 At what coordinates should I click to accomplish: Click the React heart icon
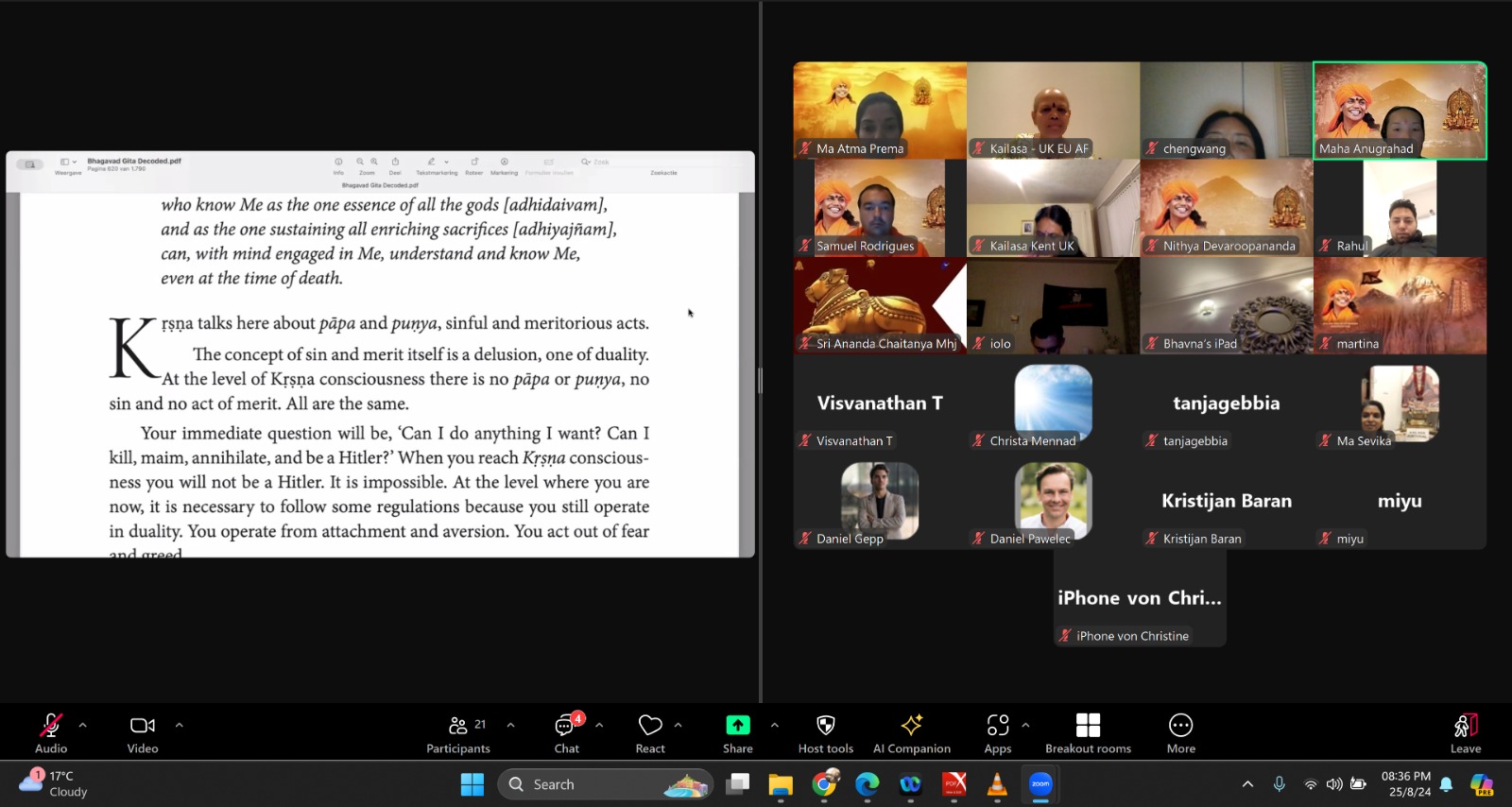[650, 732]
